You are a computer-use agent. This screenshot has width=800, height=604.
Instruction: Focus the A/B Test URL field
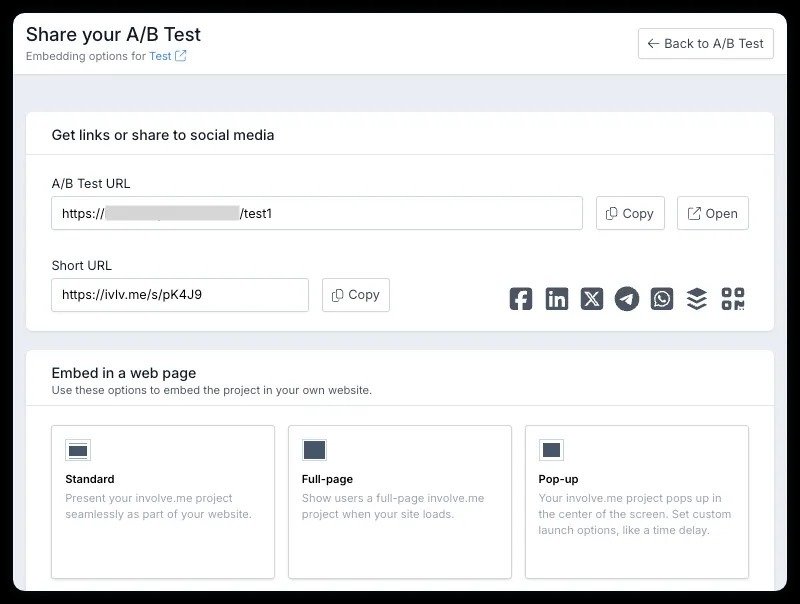pyautogui.click(x=317, y=213)
